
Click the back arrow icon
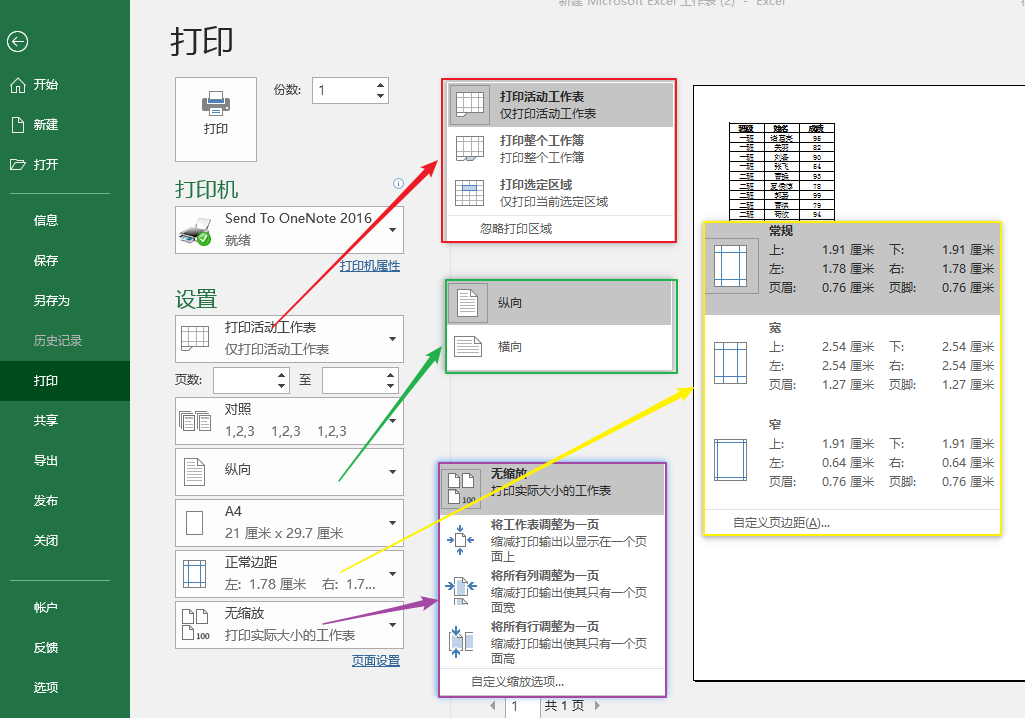[x=17, y=41]
